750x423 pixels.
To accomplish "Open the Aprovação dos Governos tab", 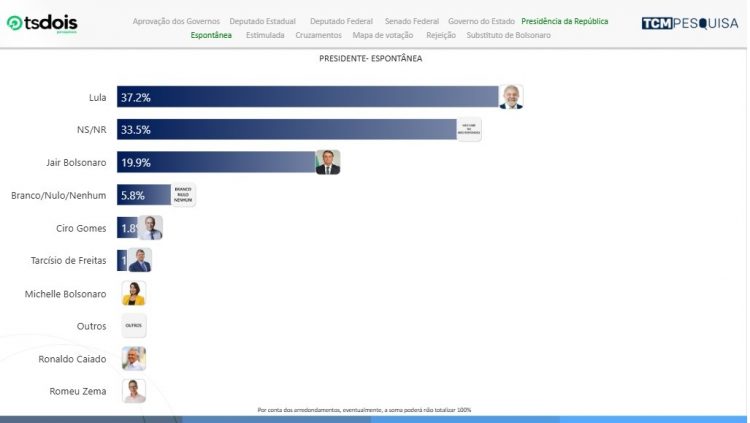I will pos(177,21).
